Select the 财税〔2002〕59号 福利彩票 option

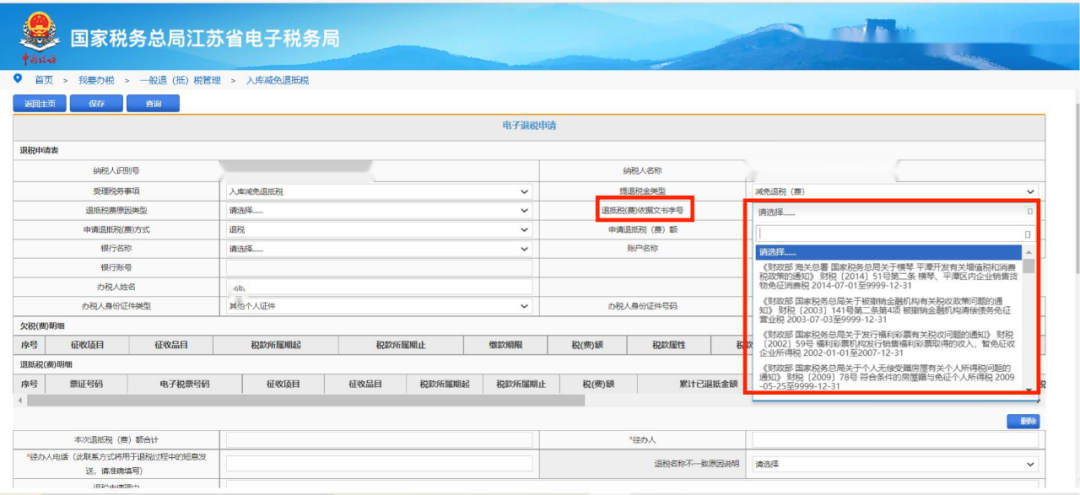pyautogui.click(x=889, y=344)
